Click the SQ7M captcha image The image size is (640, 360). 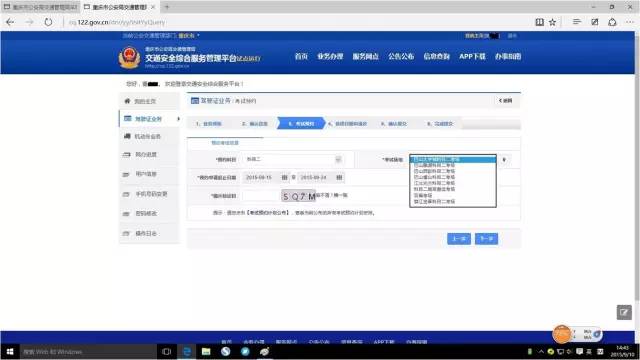[x=298, y=196]
